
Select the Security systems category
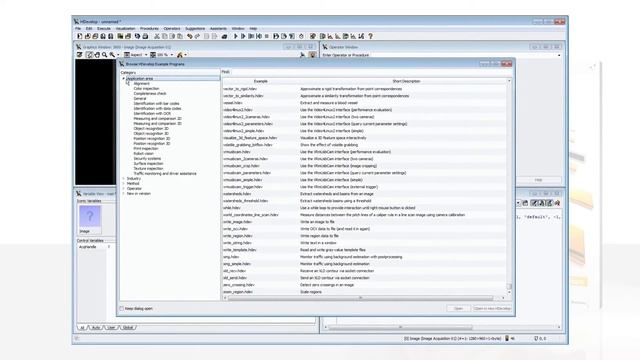[147, 158]
